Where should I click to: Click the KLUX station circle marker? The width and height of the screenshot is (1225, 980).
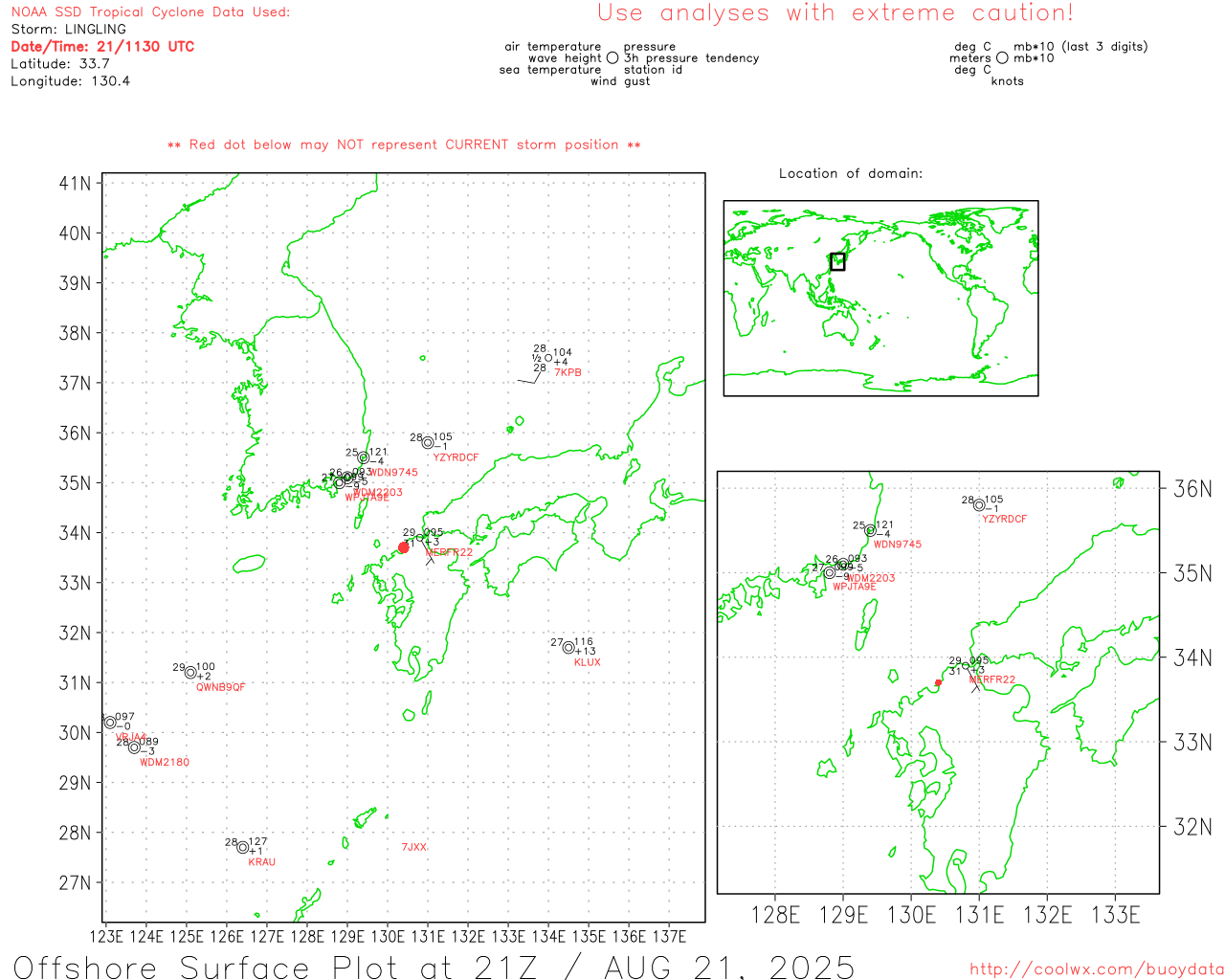(568, 648)
